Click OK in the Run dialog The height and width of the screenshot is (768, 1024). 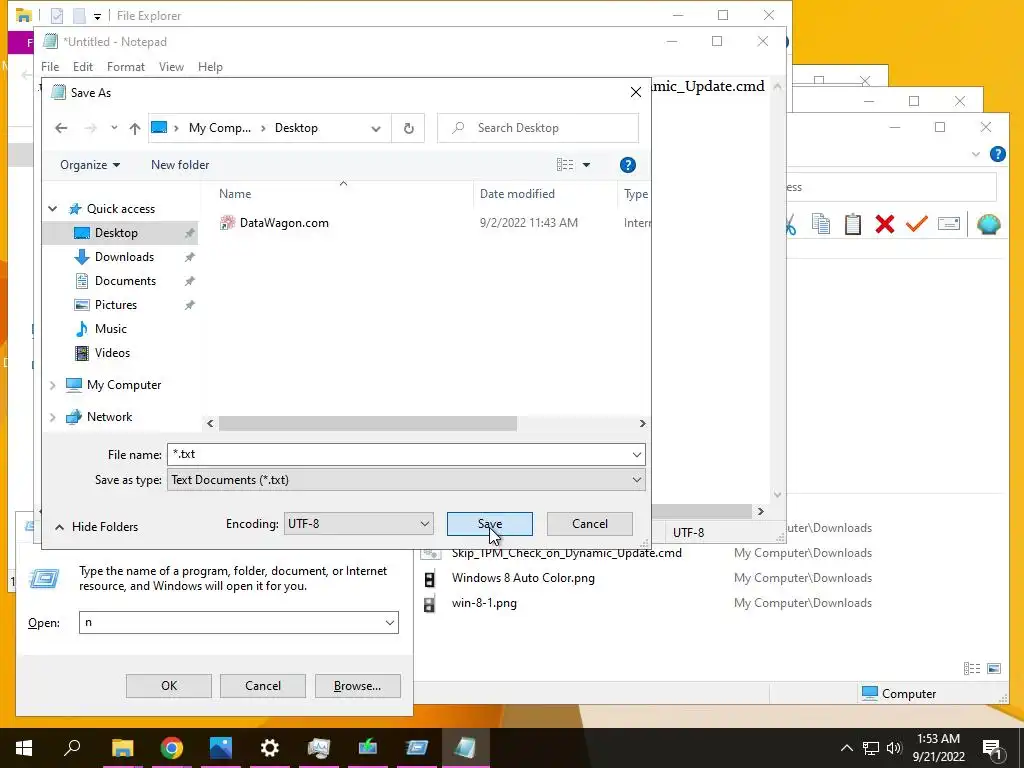coord(168,686)
